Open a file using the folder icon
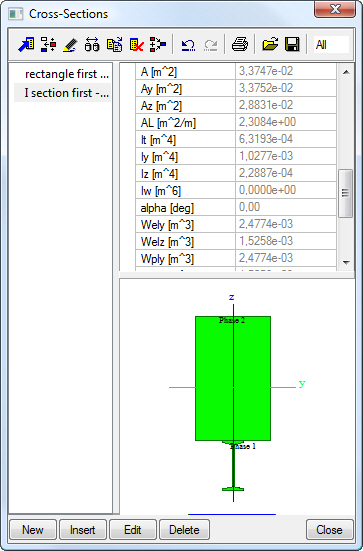Image resolution: width=363 pixels, height=551 pixels. (x=270, y=45)
